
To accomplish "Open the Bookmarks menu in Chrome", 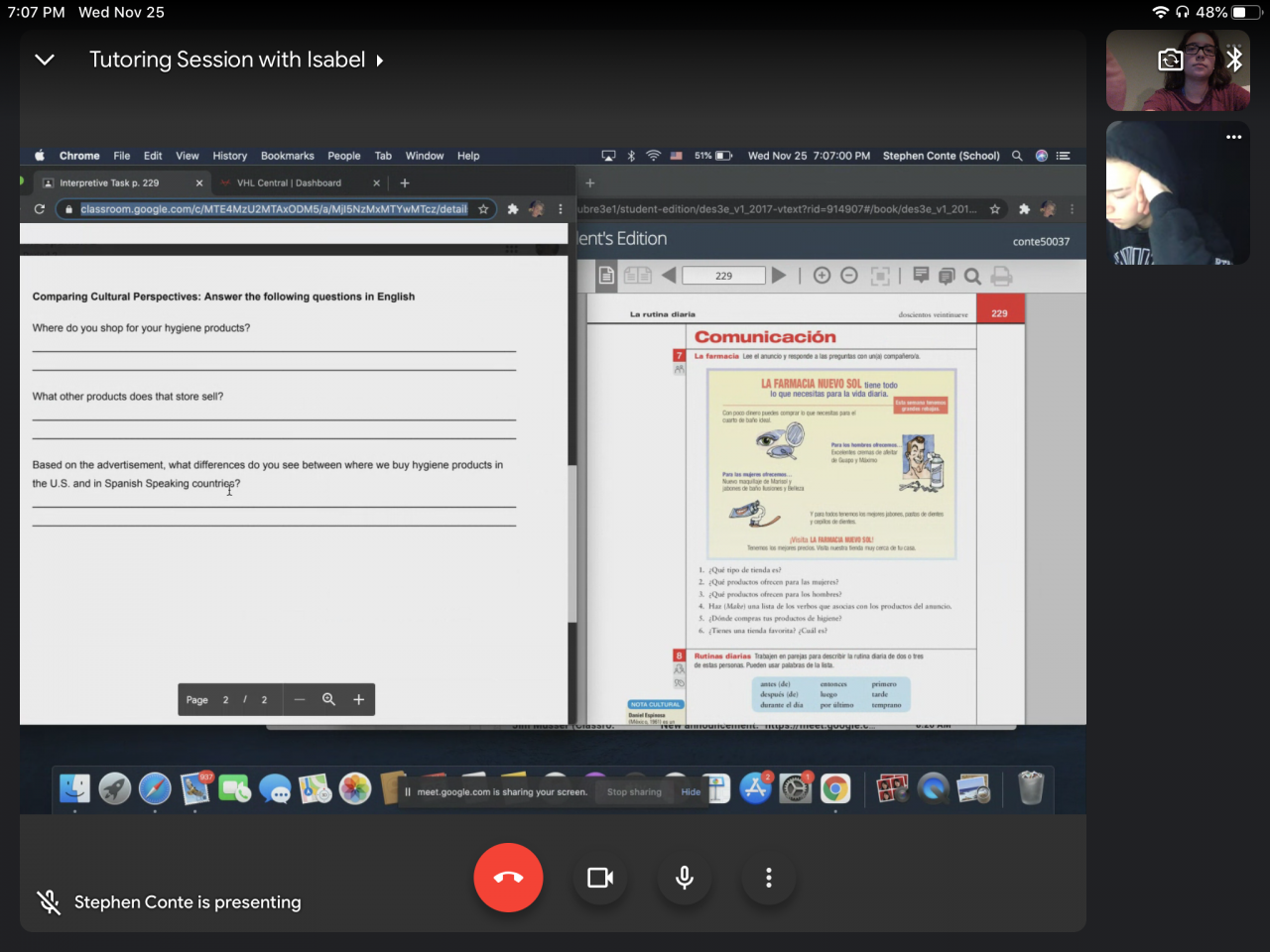I will point(287,156).
